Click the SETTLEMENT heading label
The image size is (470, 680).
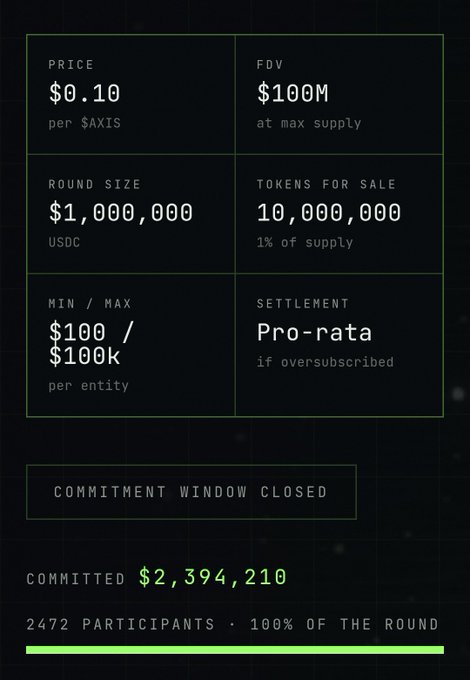(303, 304)
